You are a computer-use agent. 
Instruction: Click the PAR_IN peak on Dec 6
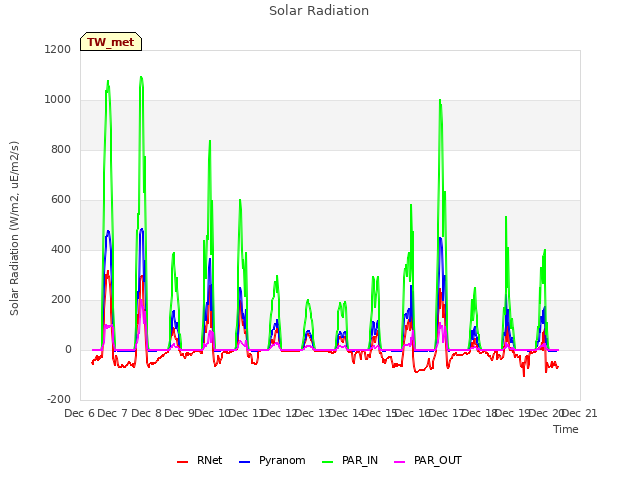click(x=108, y=81)
